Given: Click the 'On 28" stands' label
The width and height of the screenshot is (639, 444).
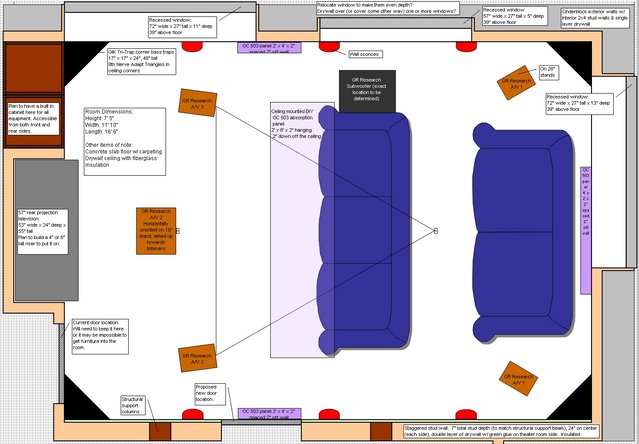Looking at the screenshot, I should click(549, 72).
